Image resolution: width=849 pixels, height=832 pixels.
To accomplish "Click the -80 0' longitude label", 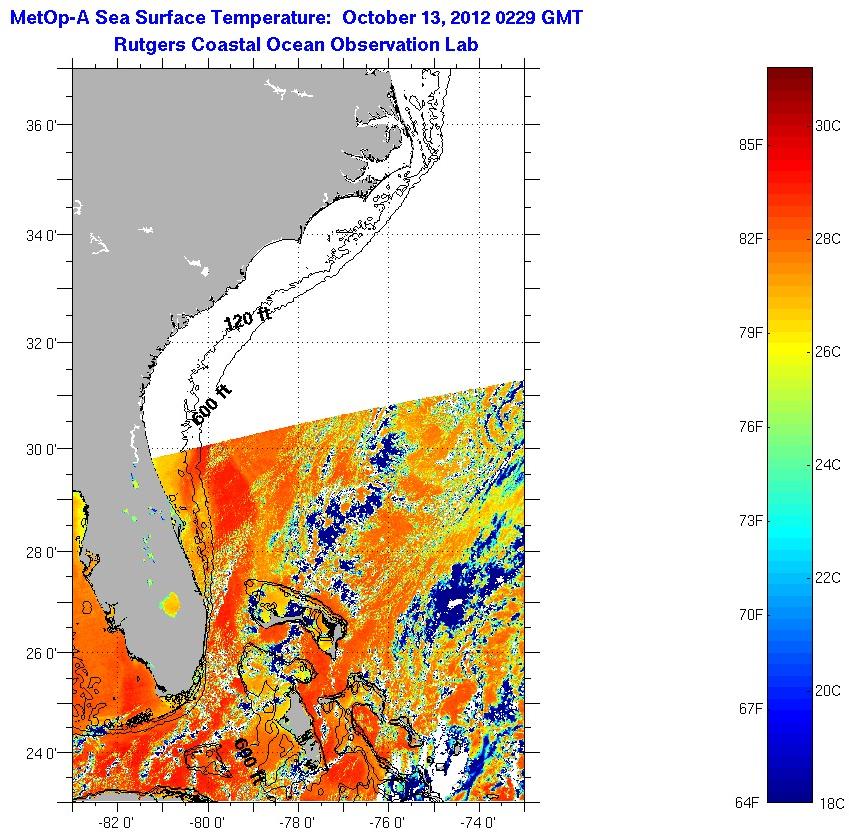I will [x=207, y=822].
